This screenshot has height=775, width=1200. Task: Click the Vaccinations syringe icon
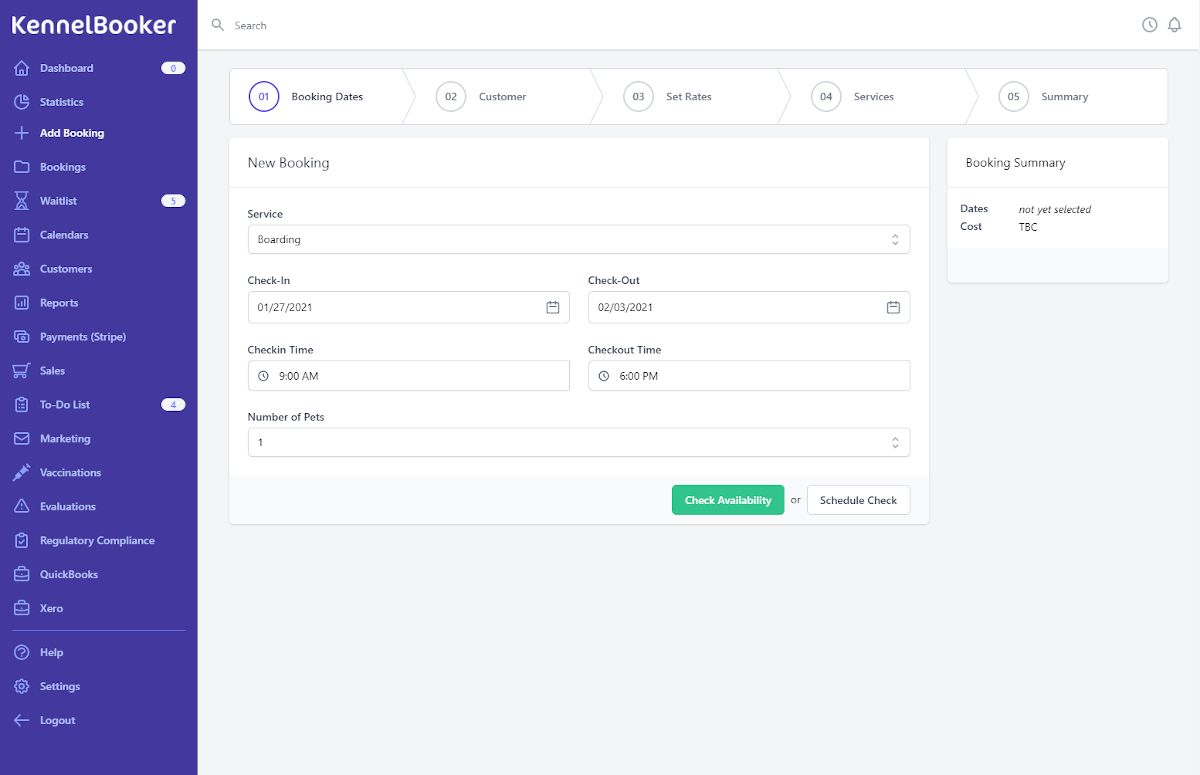(22, 473)
